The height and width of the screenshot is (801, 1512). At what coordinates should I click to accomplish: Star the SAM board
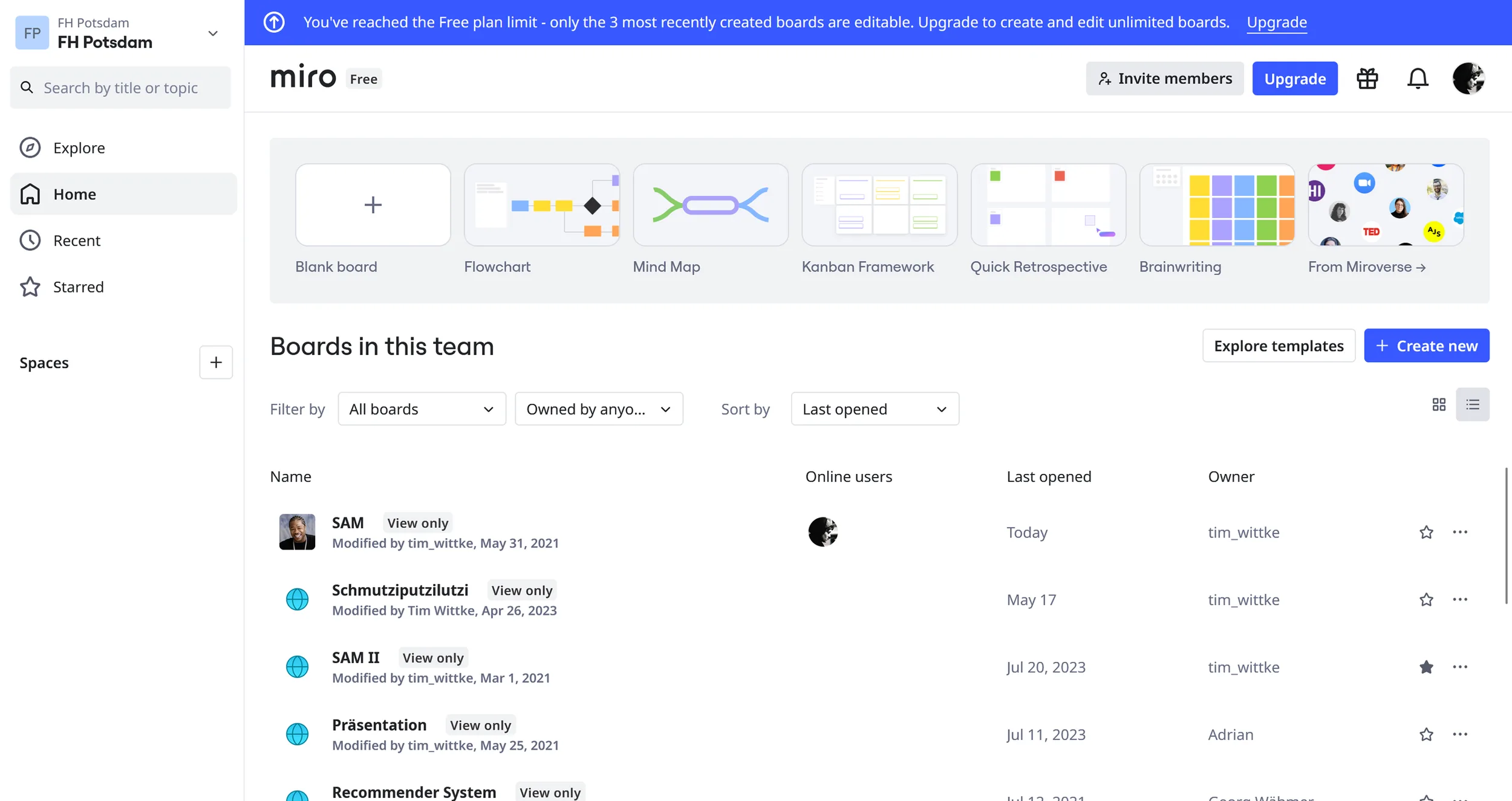[x=1426, y=532]
